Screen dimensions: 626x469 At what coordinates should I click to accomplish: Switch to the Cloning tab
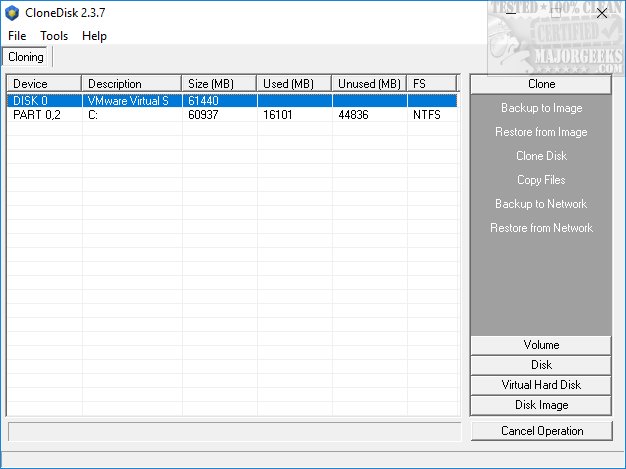click(x=26, y=57)
